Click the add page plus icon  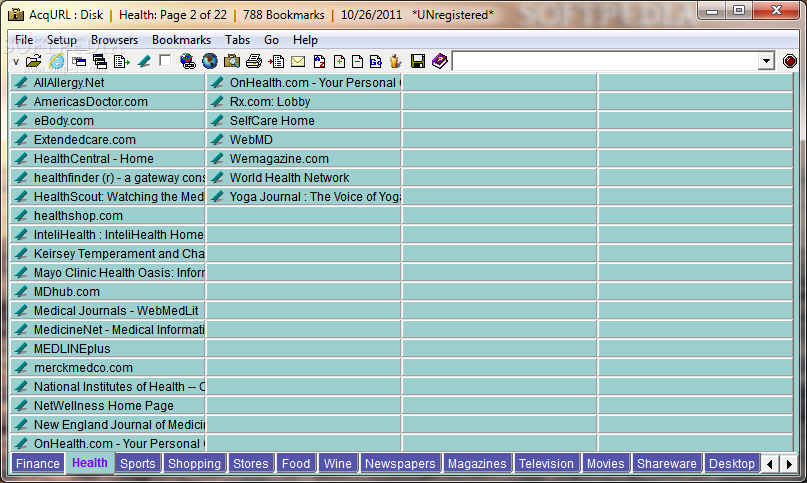[339, 61]
